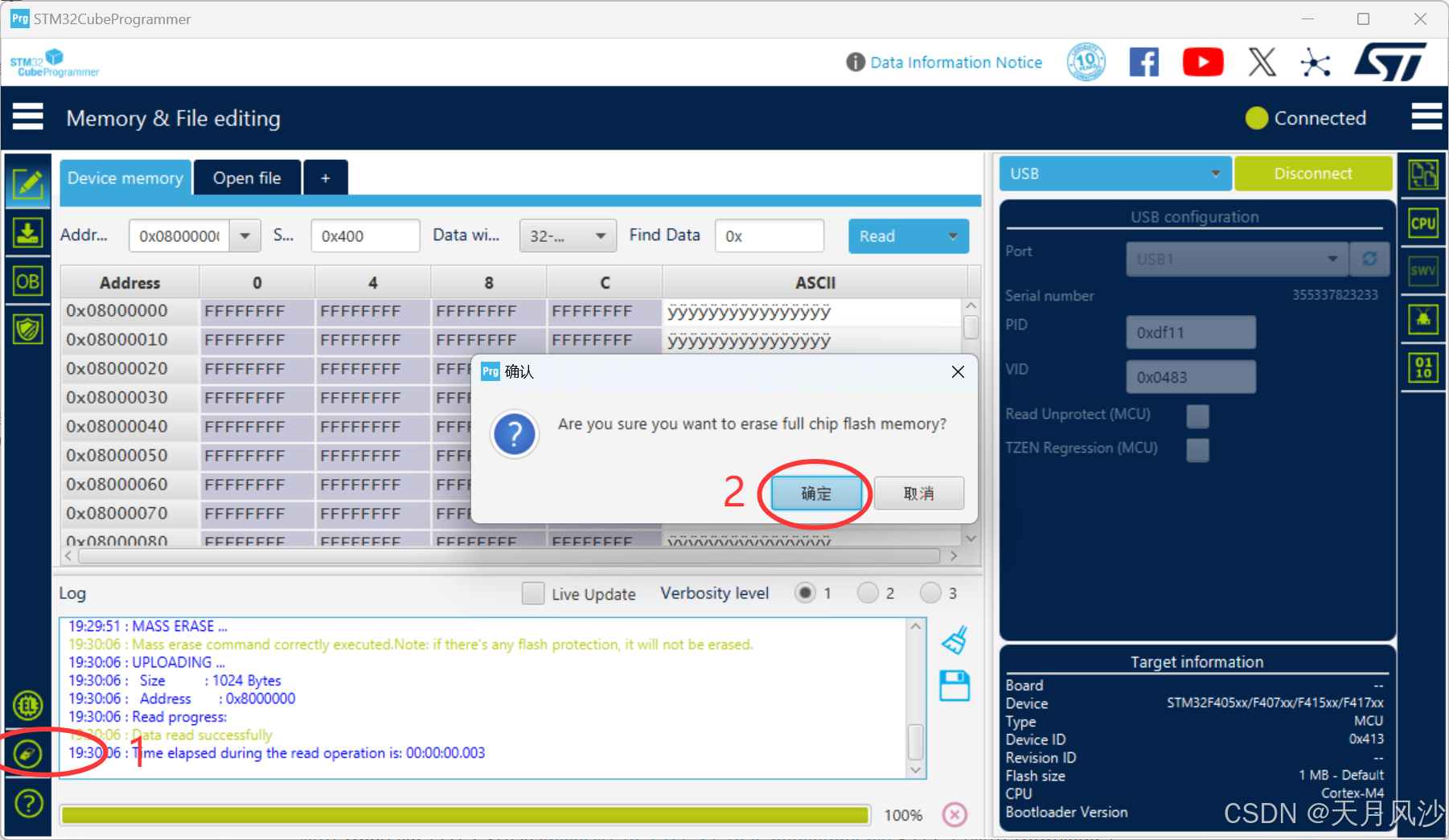Viewport: 1449px width, 840px height.
Task: Open the ST X (Twitter) page
Action: [1262, 62]
